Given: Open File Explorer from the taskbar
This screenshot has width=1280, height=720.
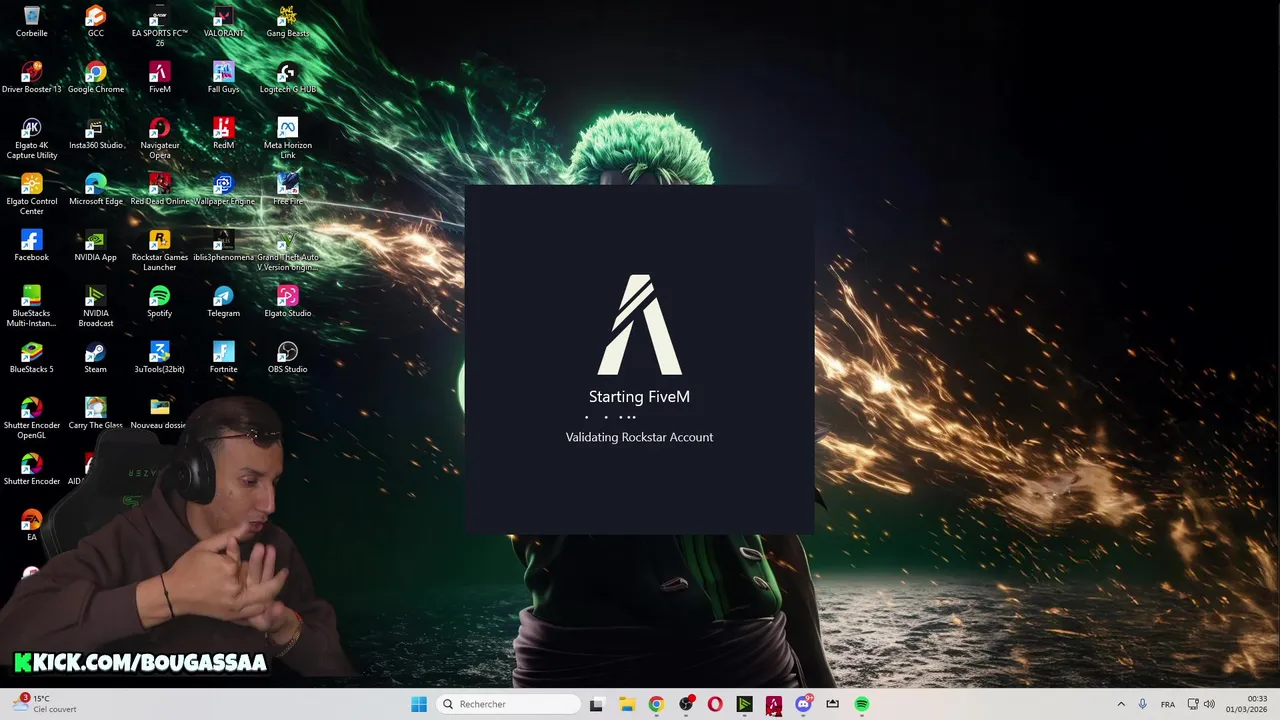Looking at the screenshot, I should tap(626, 704).
